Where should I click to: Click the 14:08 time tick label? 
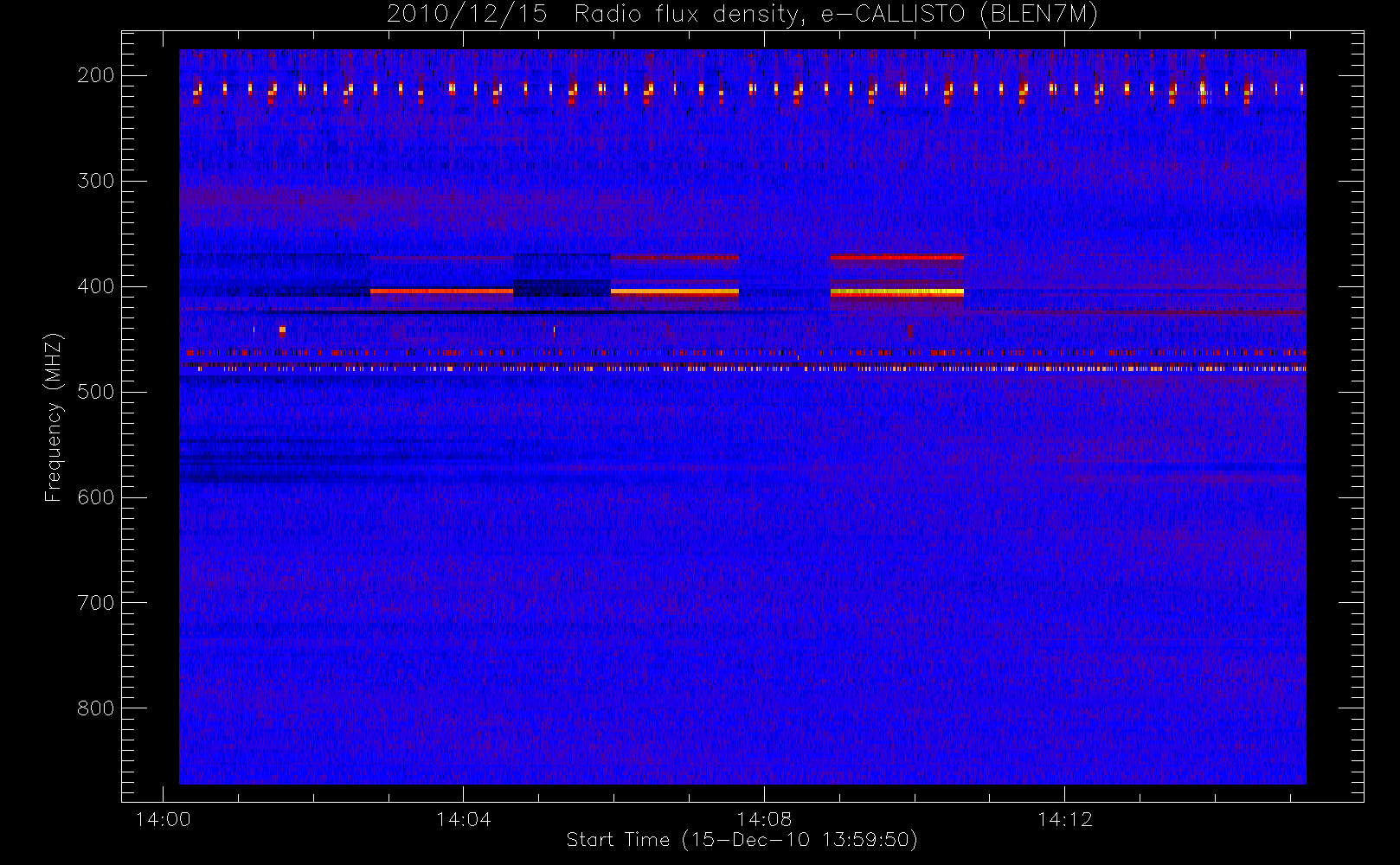click(764, 819)
